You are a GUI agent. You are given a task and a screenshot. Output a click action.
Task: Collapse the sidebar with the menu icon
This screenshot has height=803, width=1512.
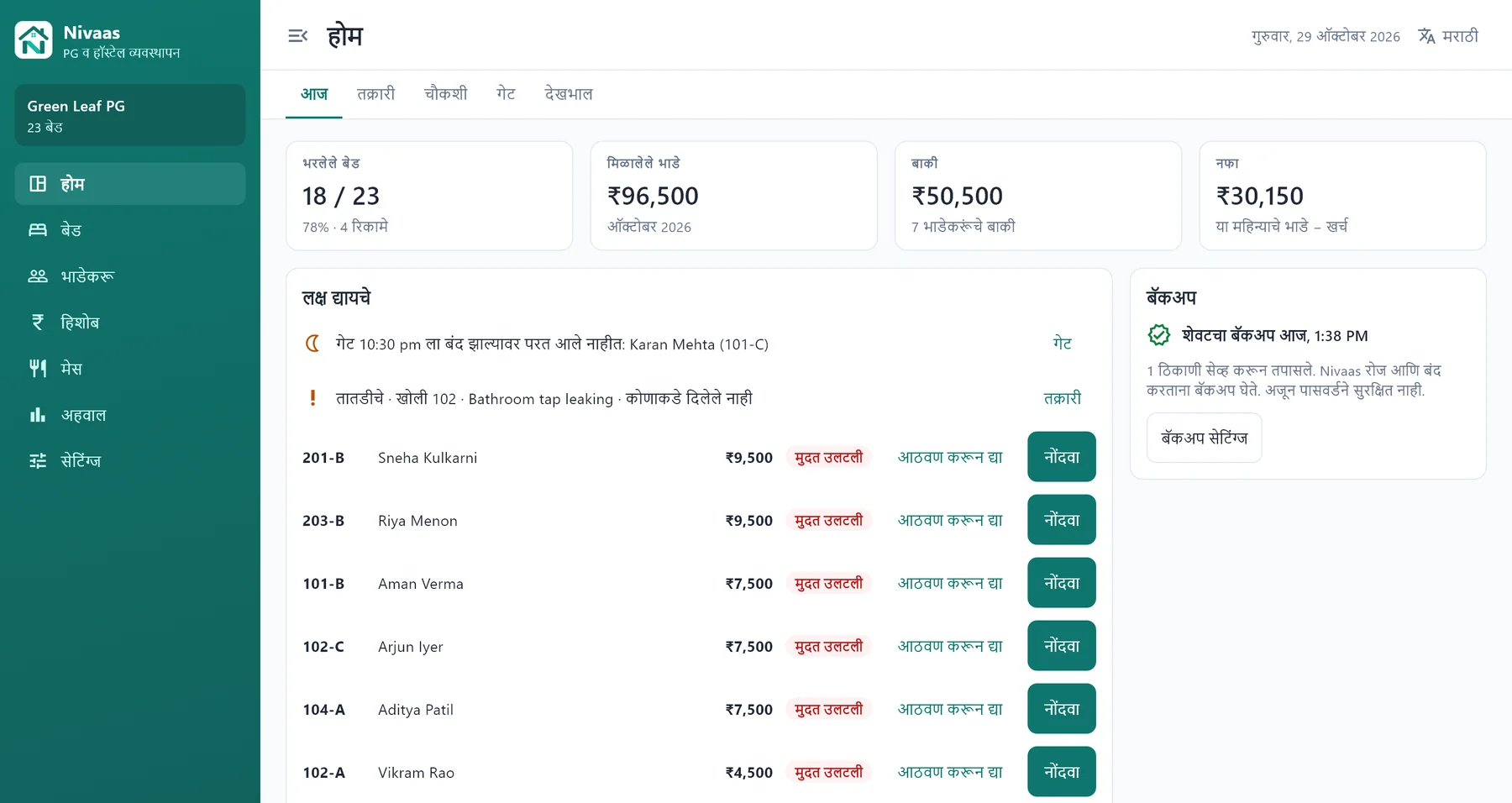(x=297, y=36)
